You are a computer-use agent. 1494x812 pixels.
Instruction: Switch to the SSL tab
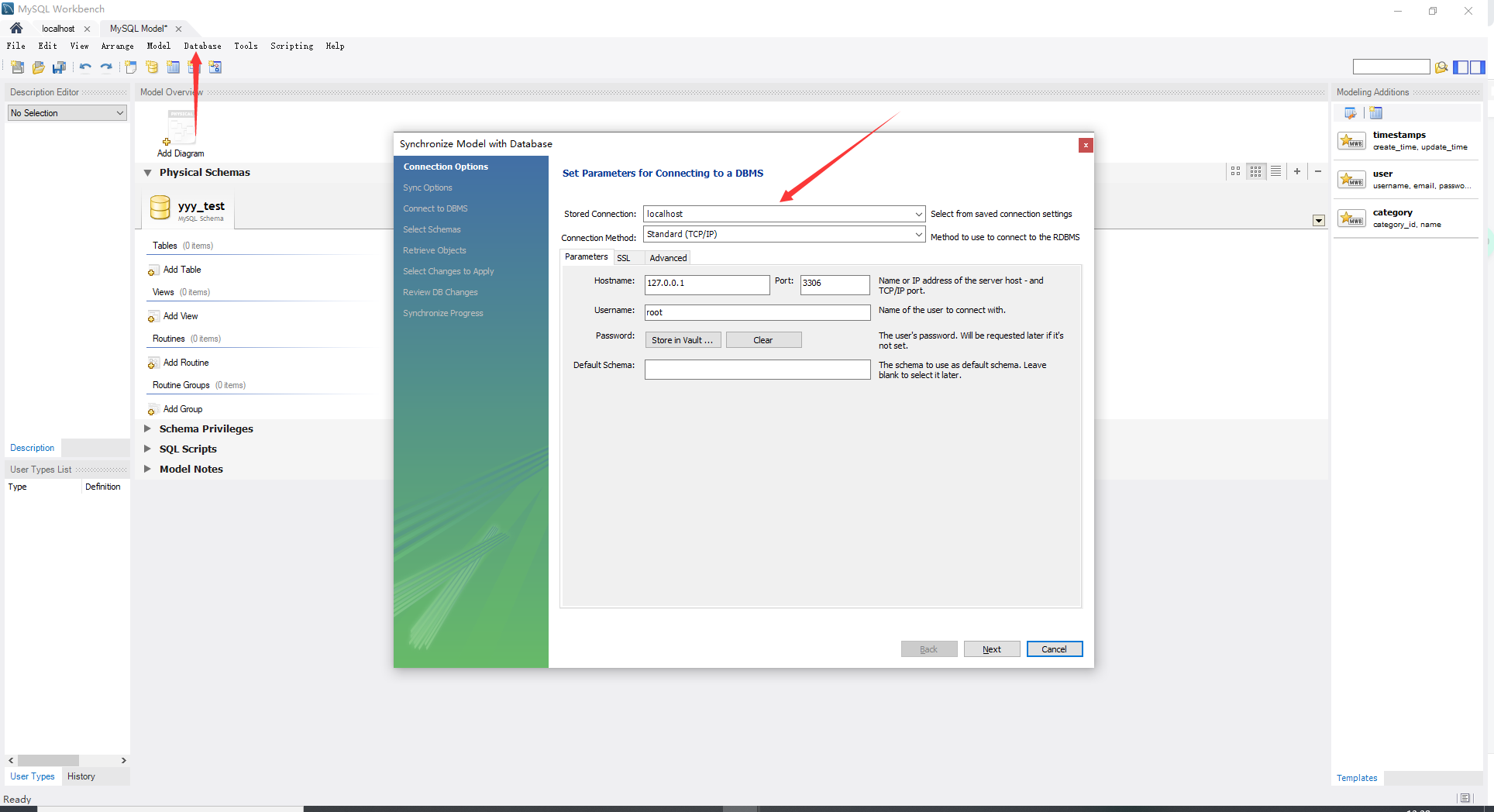[x=625, y=257]
